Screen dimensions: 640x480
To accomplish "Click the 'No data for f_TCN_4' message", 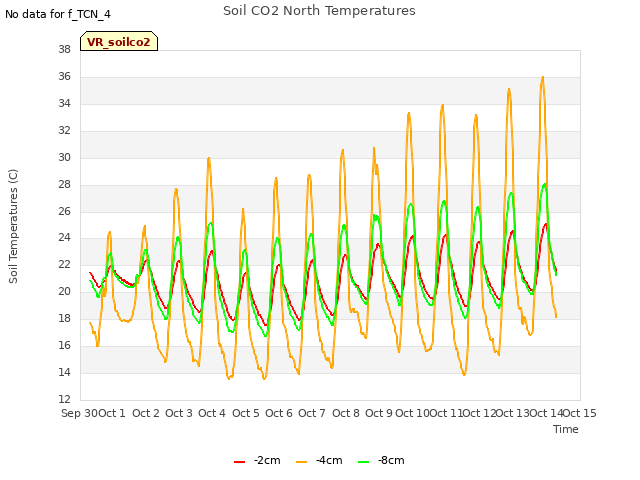I will [58, 14].
